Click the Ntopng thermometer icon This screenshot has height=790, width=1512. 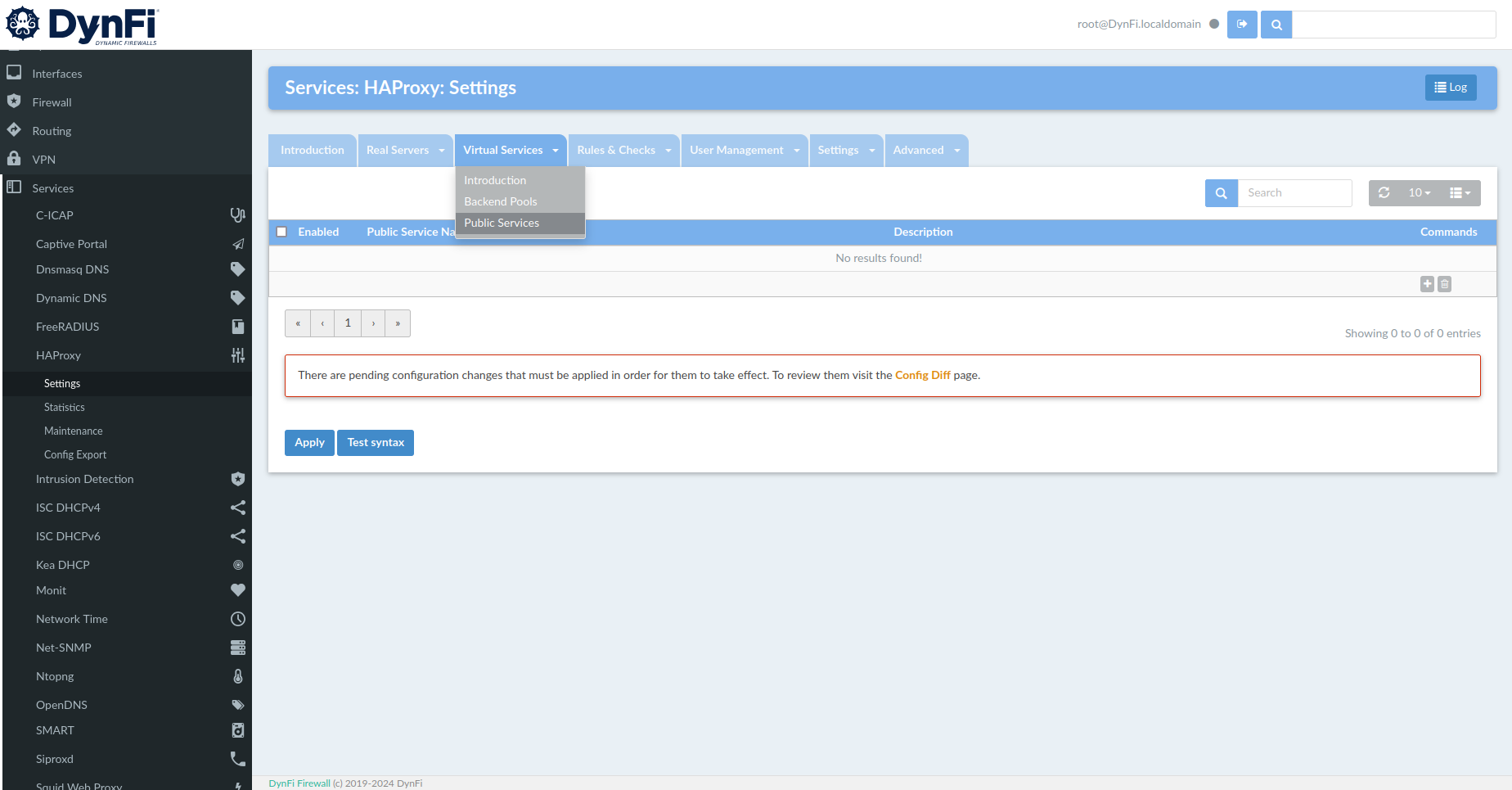[238, 676]
